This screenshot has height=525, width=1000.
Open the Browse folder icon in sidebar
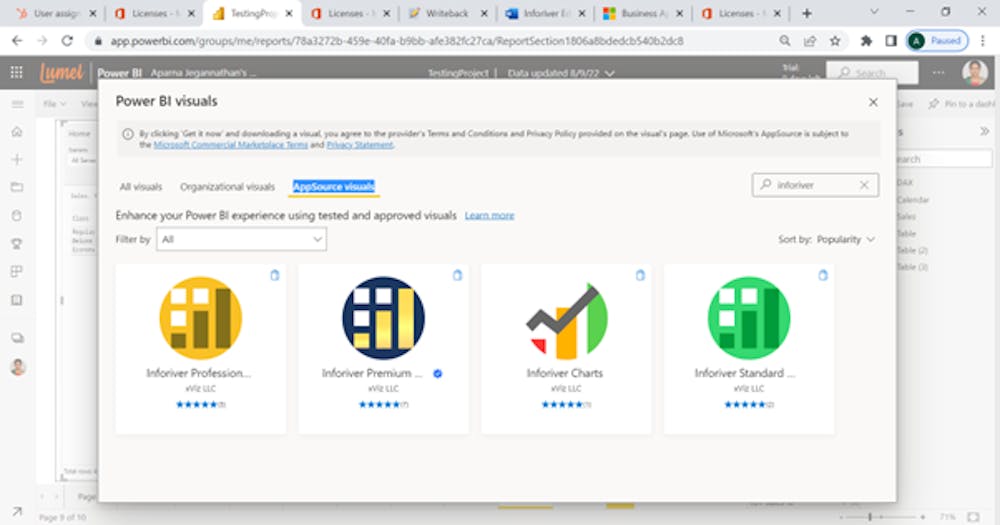17,187
